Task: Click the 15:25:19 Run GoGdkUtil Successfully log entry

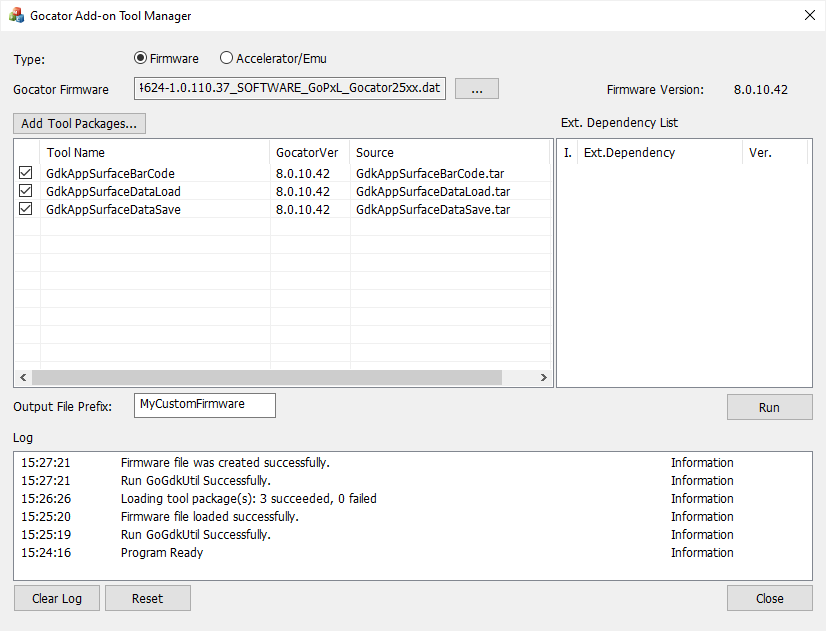Action: click(x=412, y=535)
